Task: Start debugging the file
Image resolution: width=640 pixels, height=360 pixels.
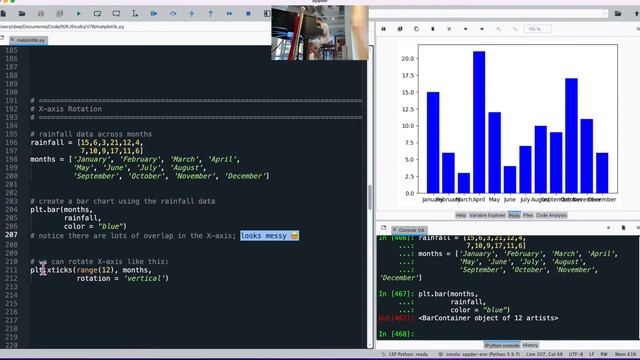Action: pyautogui.click(x=154, y=14)
